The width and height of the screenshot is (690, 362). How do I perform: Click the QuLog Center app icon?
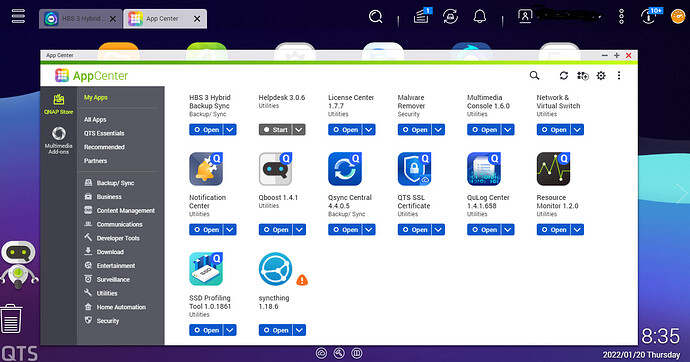[484, 169]
